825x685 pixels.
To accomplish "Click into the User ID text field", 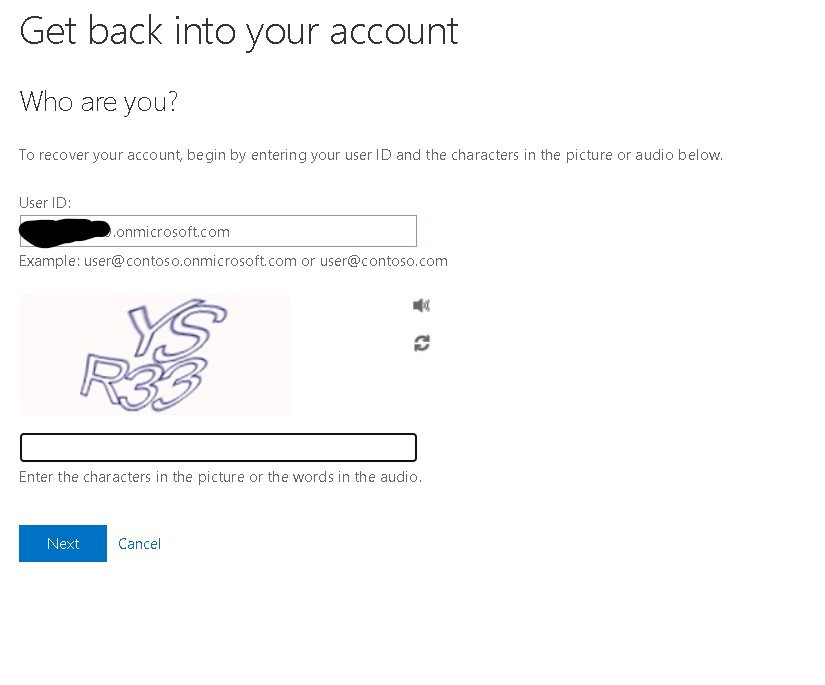I will (218, 231).
